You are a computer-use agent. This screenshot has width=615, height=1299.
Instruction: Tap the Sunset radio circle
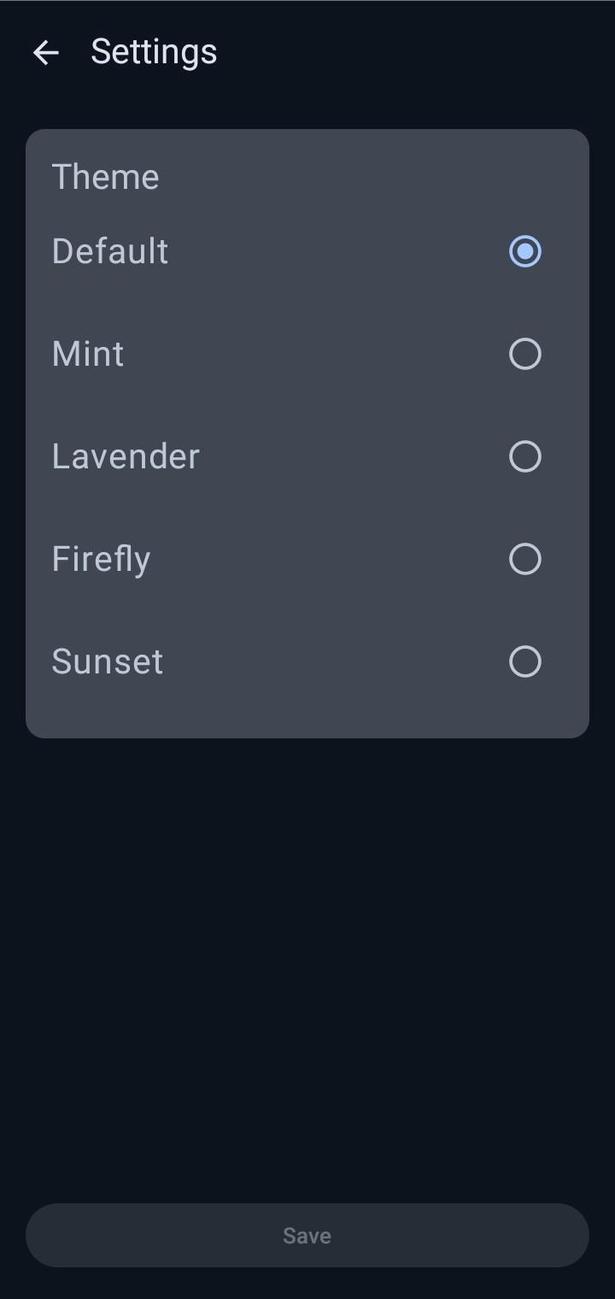pyautogui.click(x=525, y=661)
